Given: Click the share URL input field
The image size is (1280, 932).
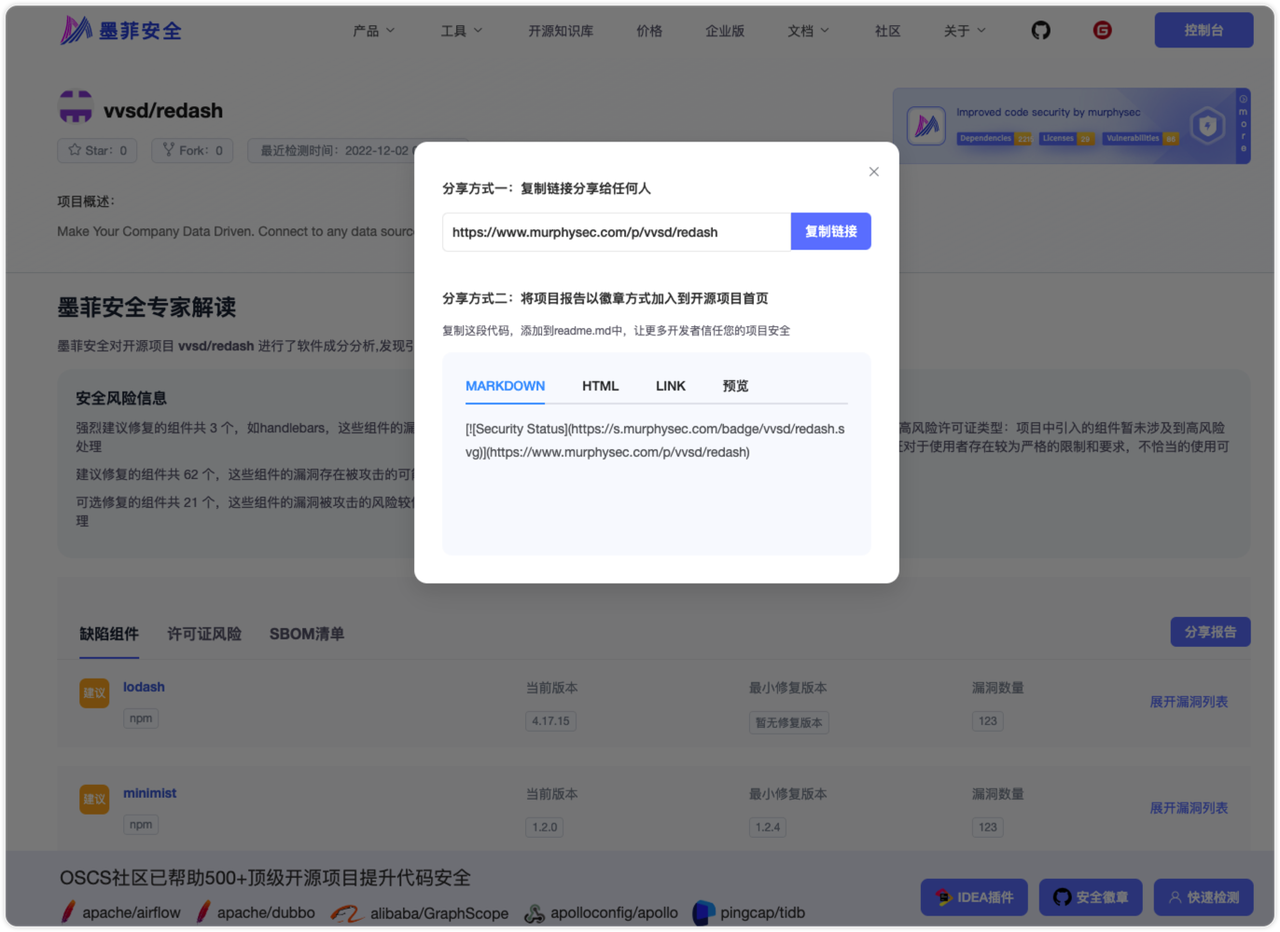Looking at the screenshot, I should (x=616, y=232).
